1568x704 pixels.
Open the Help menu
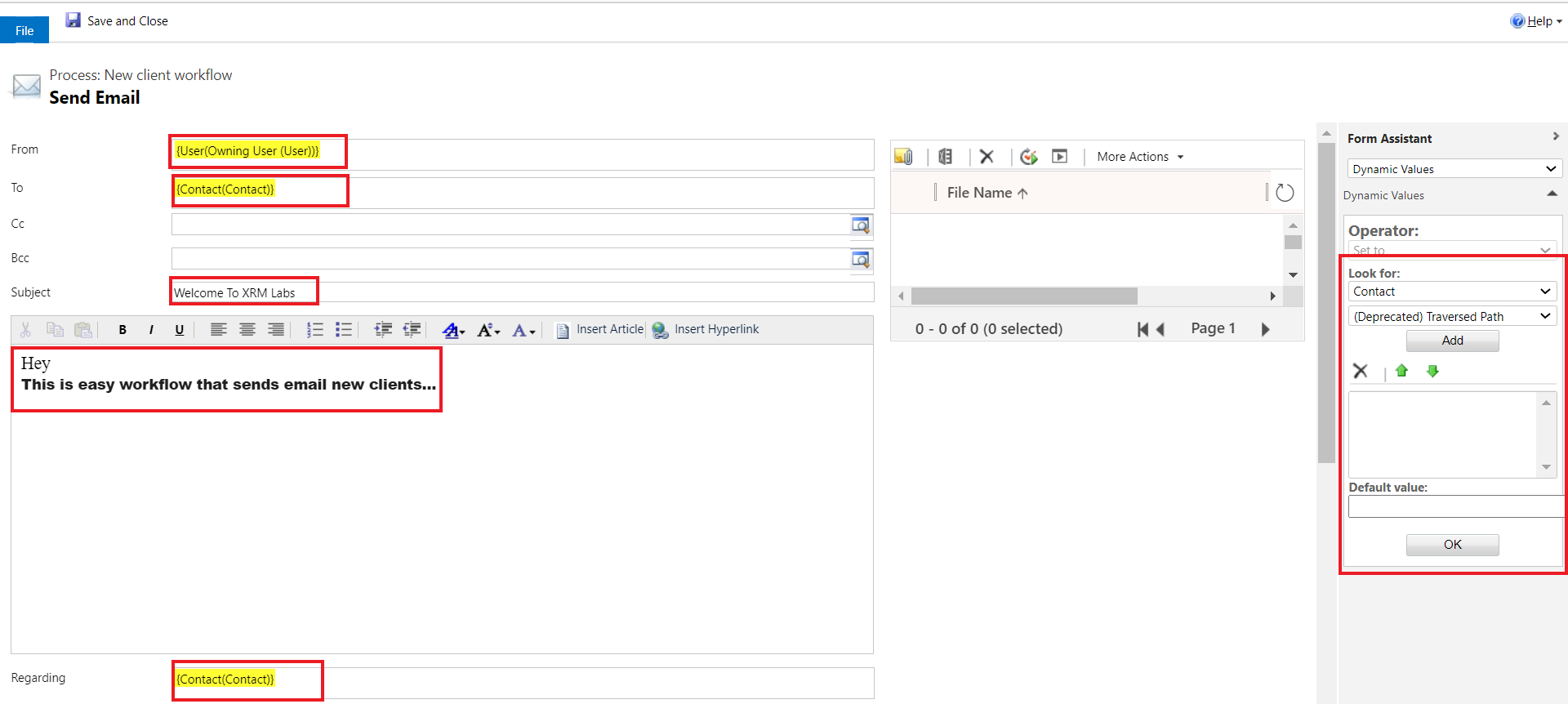(1536, 21)
